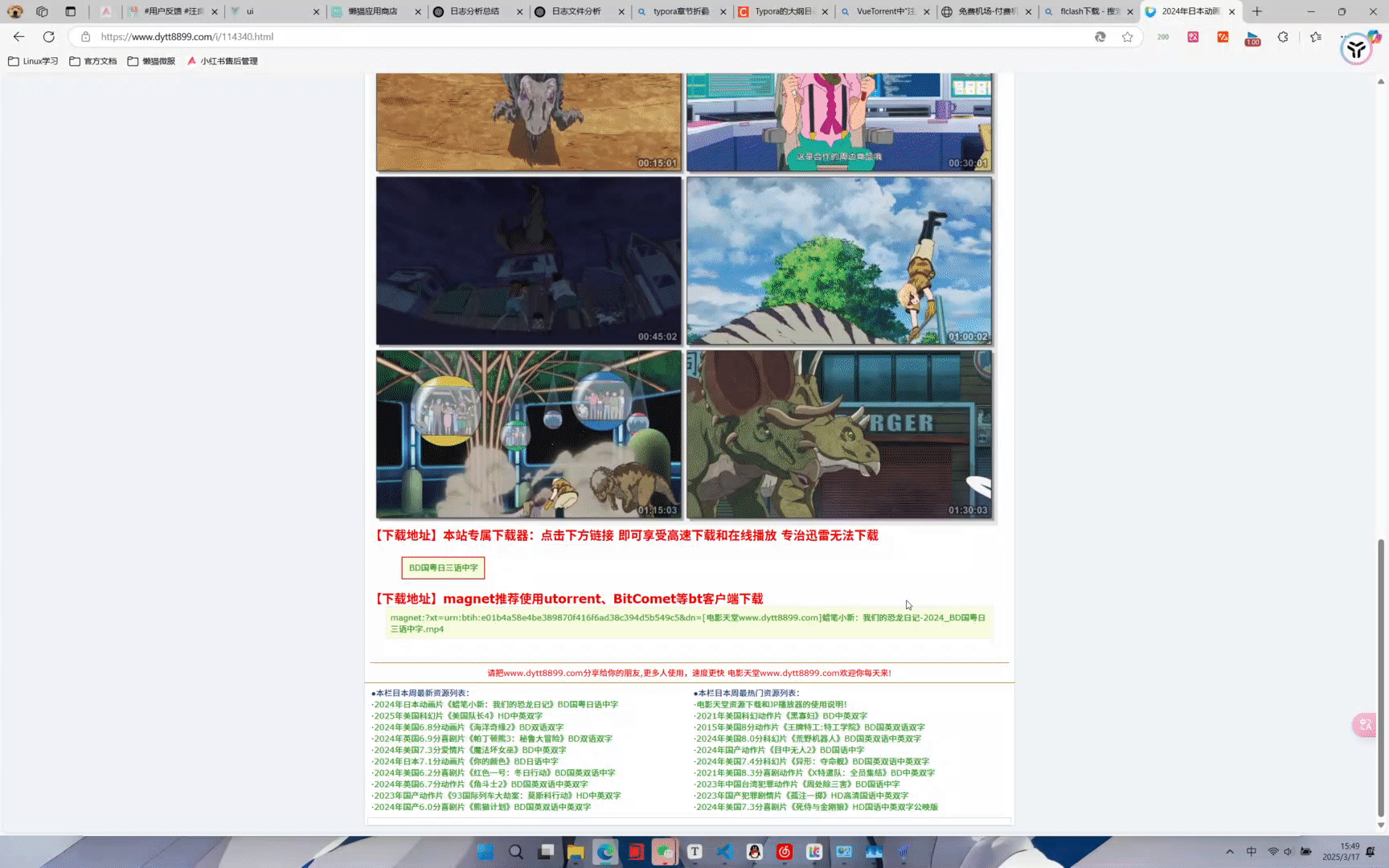Open the 角斗士2 link
Viewport: 1389px width, 868px height.
tap(481, 784)
